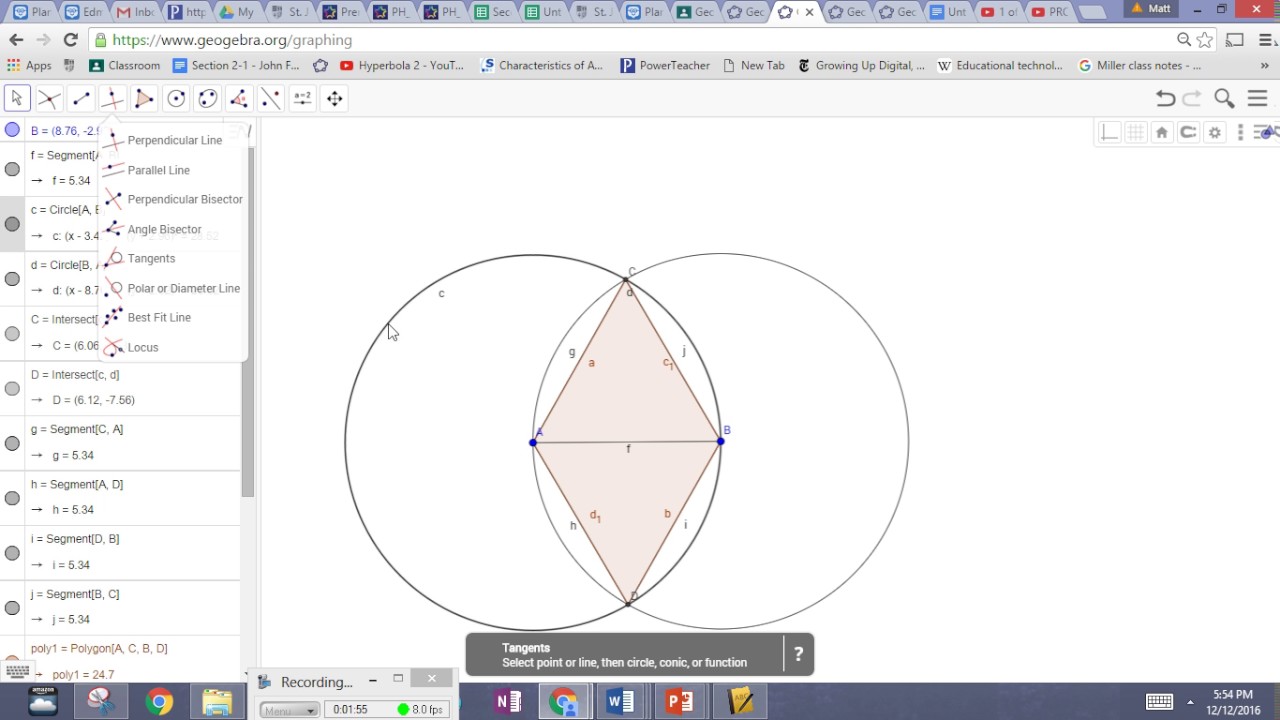This screenshot has width=1280, height=720.
Task: Click point A on the canvas
Action: click(x=533, y=442)
